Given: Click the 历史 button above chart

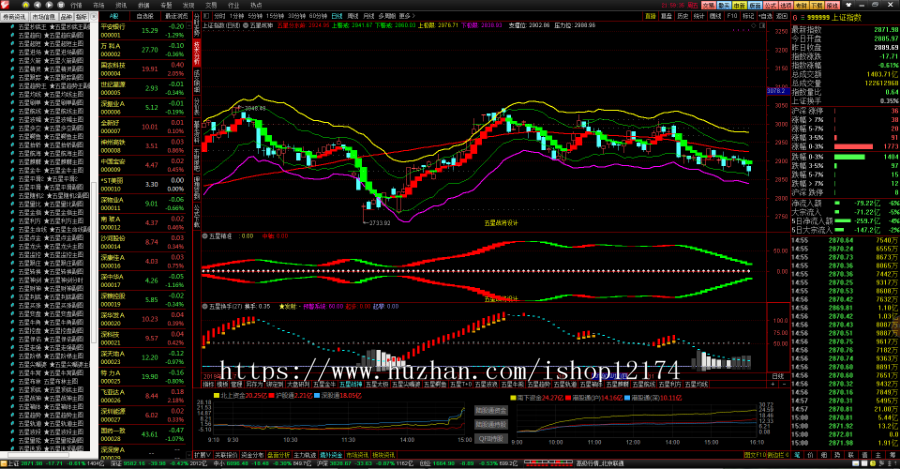Looking at the screenshot, I should click(683, 16).
